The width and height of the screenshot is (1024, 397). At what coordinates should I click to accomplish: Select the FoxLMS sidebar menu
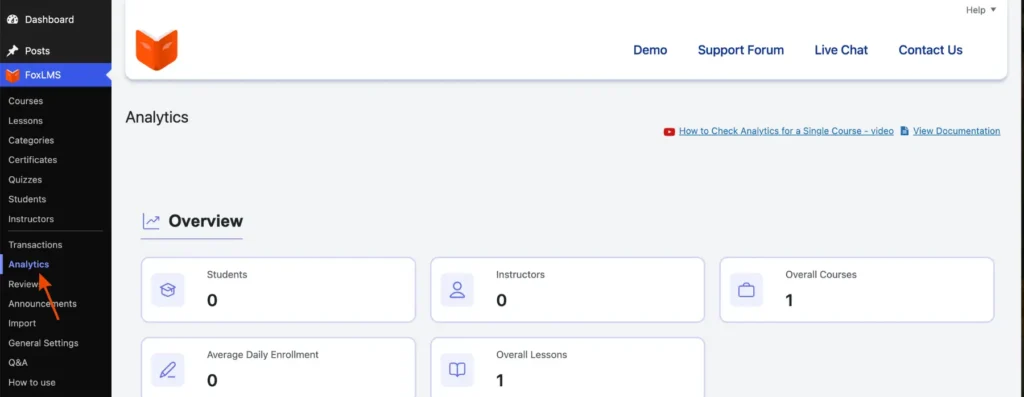[56, 75]
